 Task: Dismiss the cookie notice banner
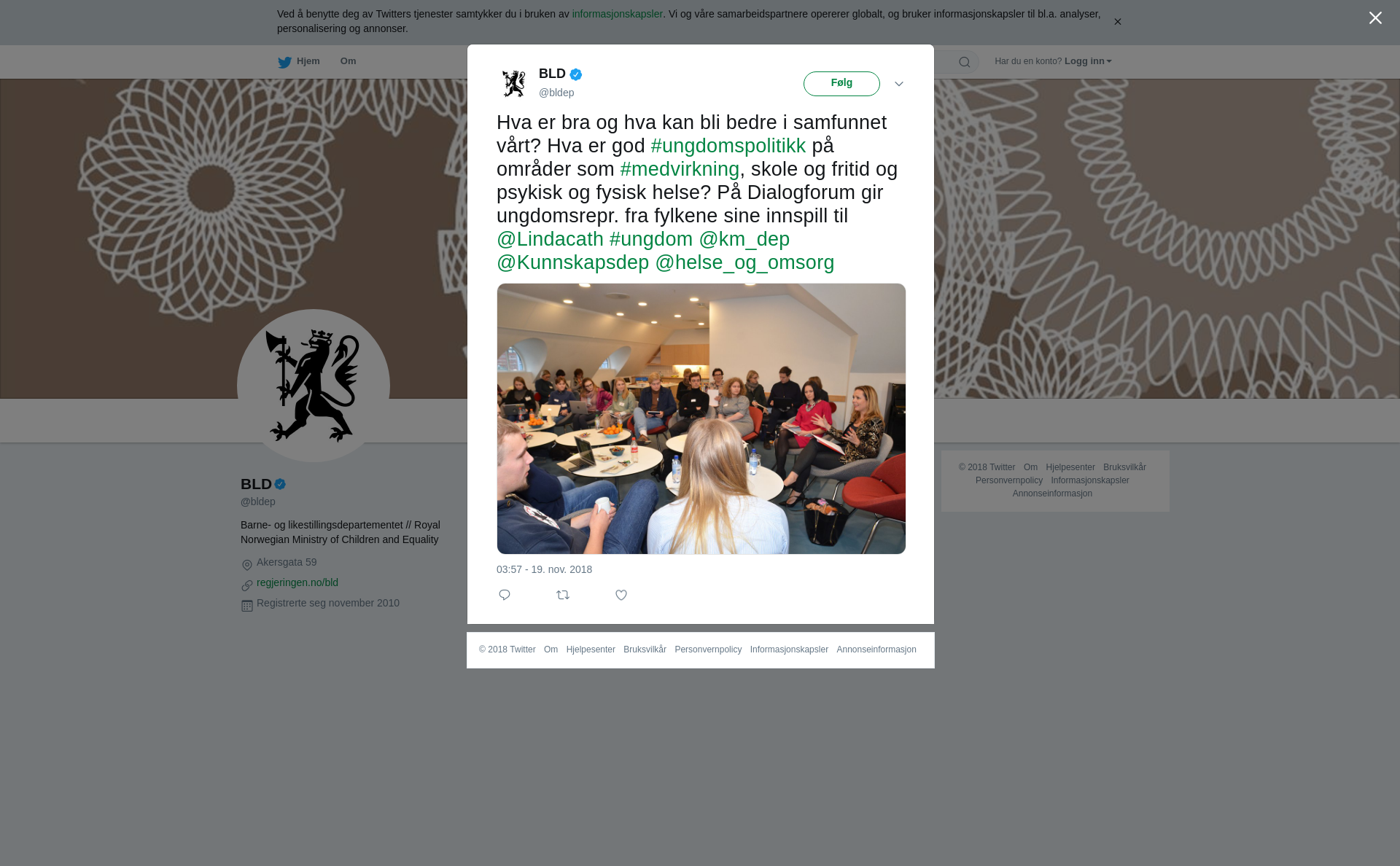click(1117, 22)
